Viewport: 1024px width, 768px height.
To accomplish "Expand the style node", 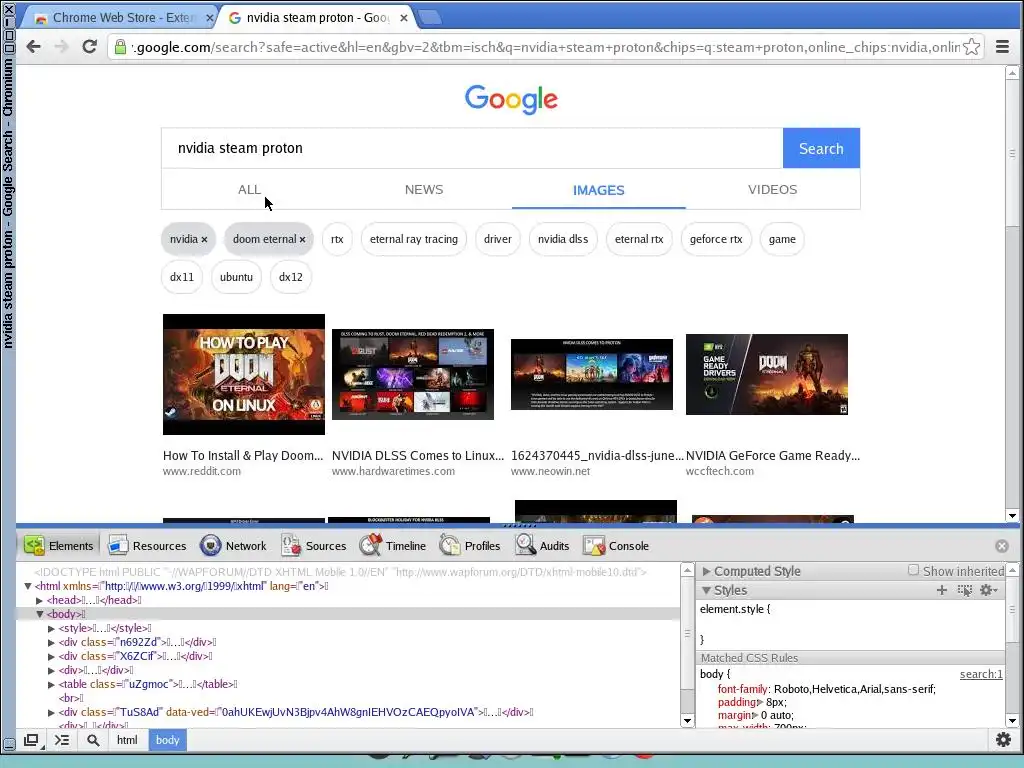I will coord(52,628).
